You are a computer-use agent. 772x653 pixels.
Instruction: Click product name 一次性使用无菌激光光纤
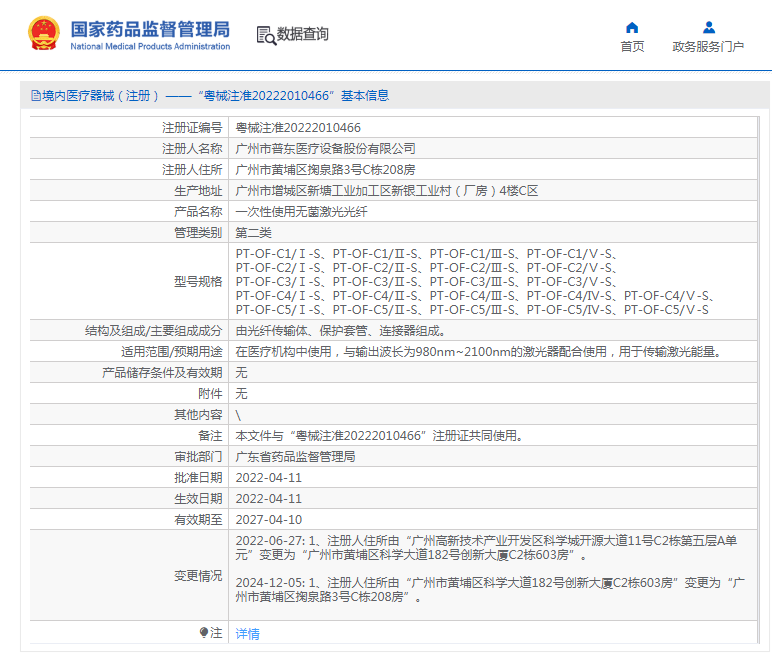301,212
